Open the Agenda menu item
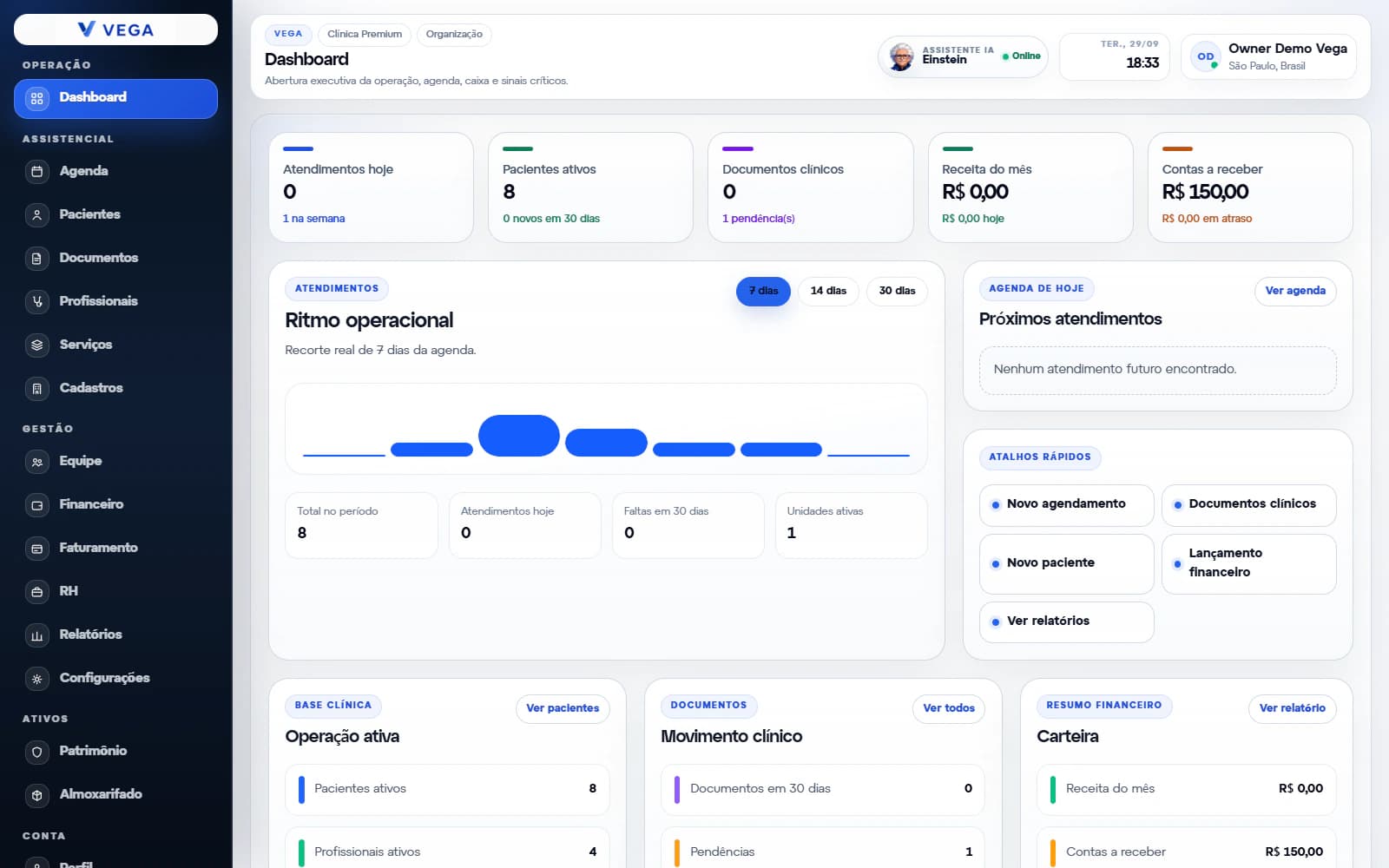Image resolution: width=1389 pixels, height=868 pixels. (115, 171)
